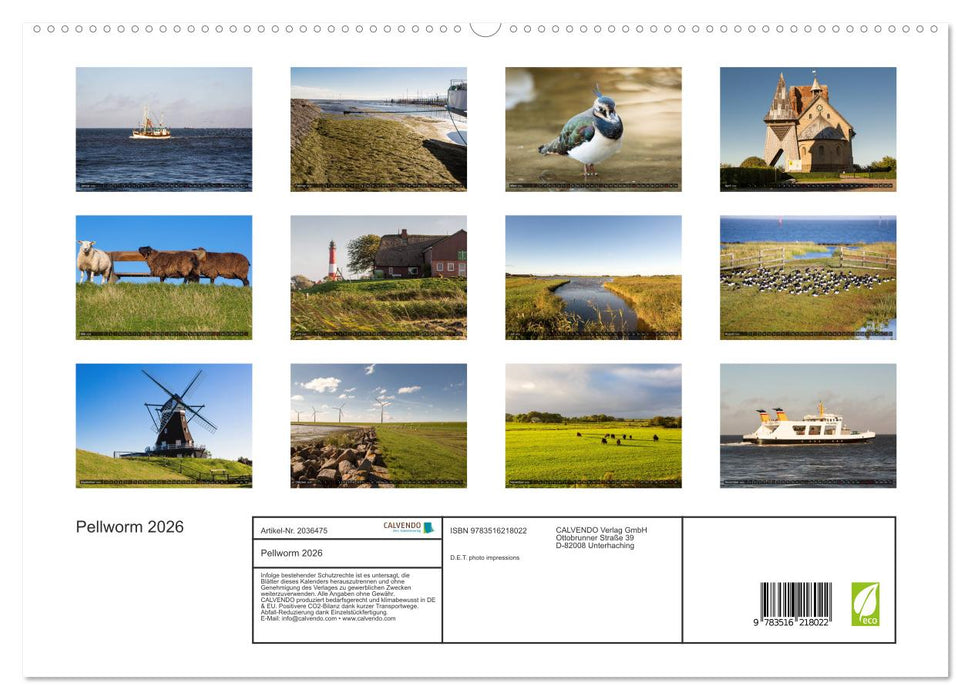Screen dimensions: 971x700
Task: Select the fishing boat photo
Action: click(x=164, y=128)
